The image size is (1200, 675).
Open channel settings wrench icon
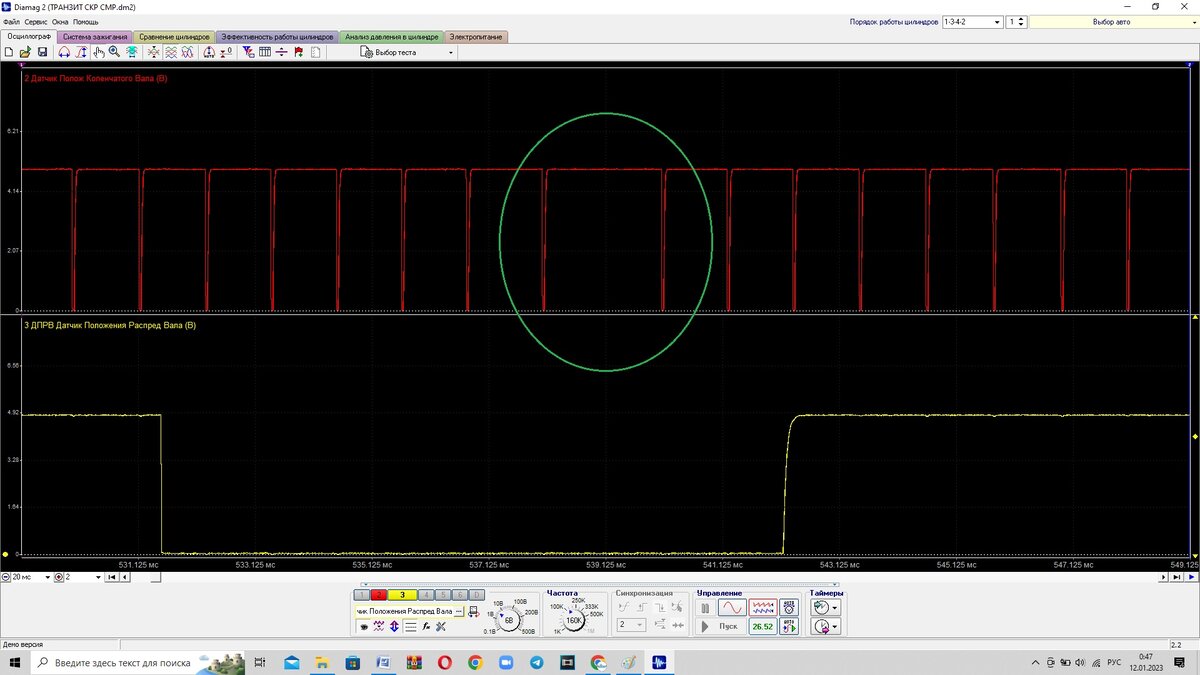pos(440,626)
